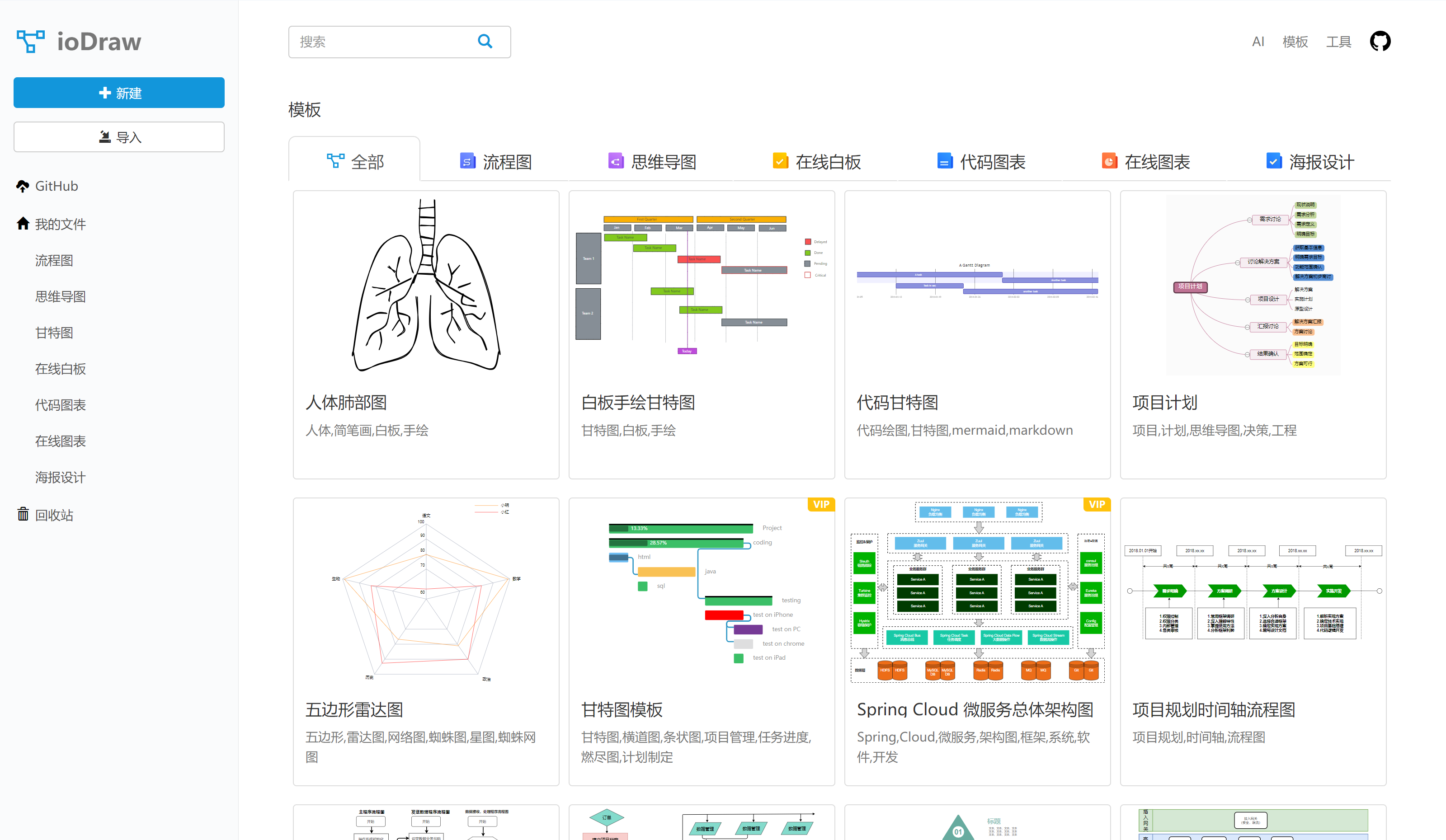Open the AI link in top navigation
Screen dimensions: 1446x840
tap(1257, 42)
